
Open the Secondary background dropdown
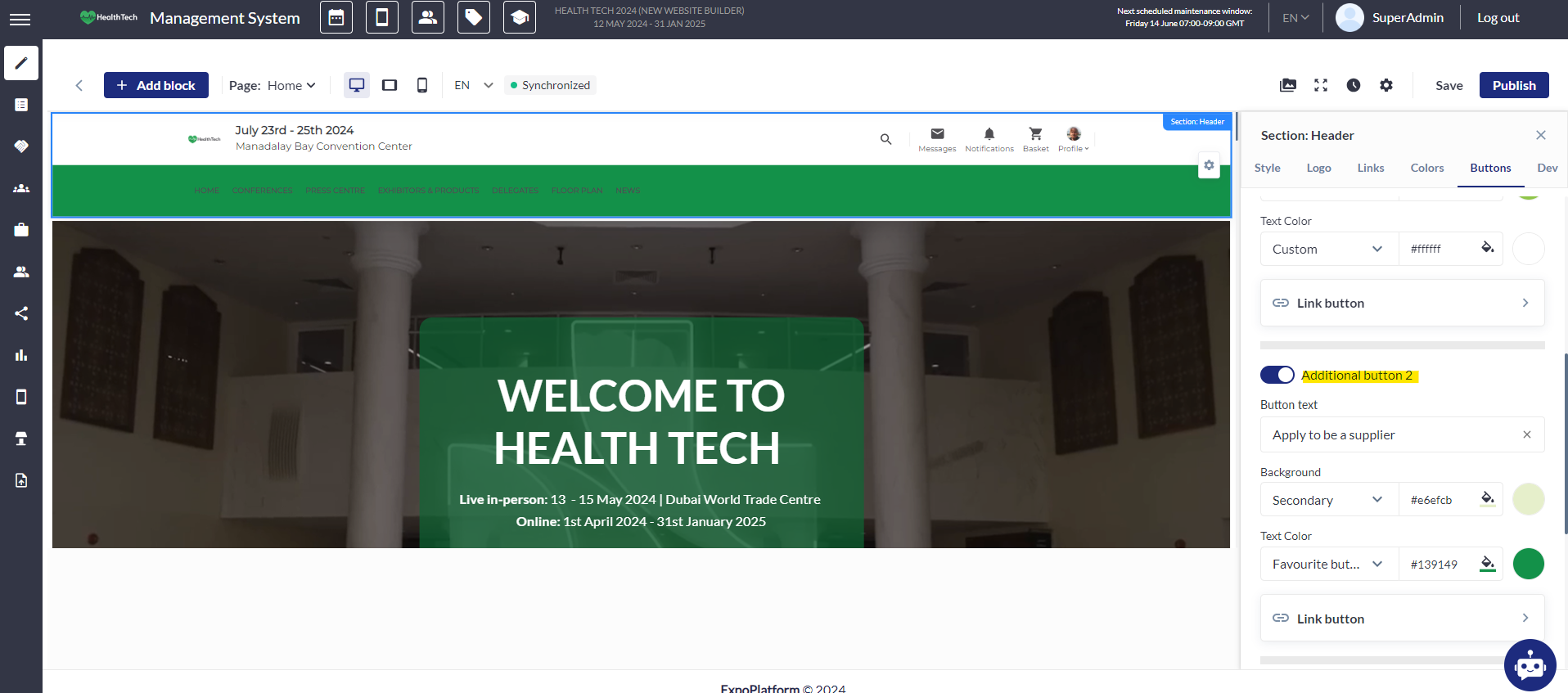pyautogui.click(x=1329, y=500)
